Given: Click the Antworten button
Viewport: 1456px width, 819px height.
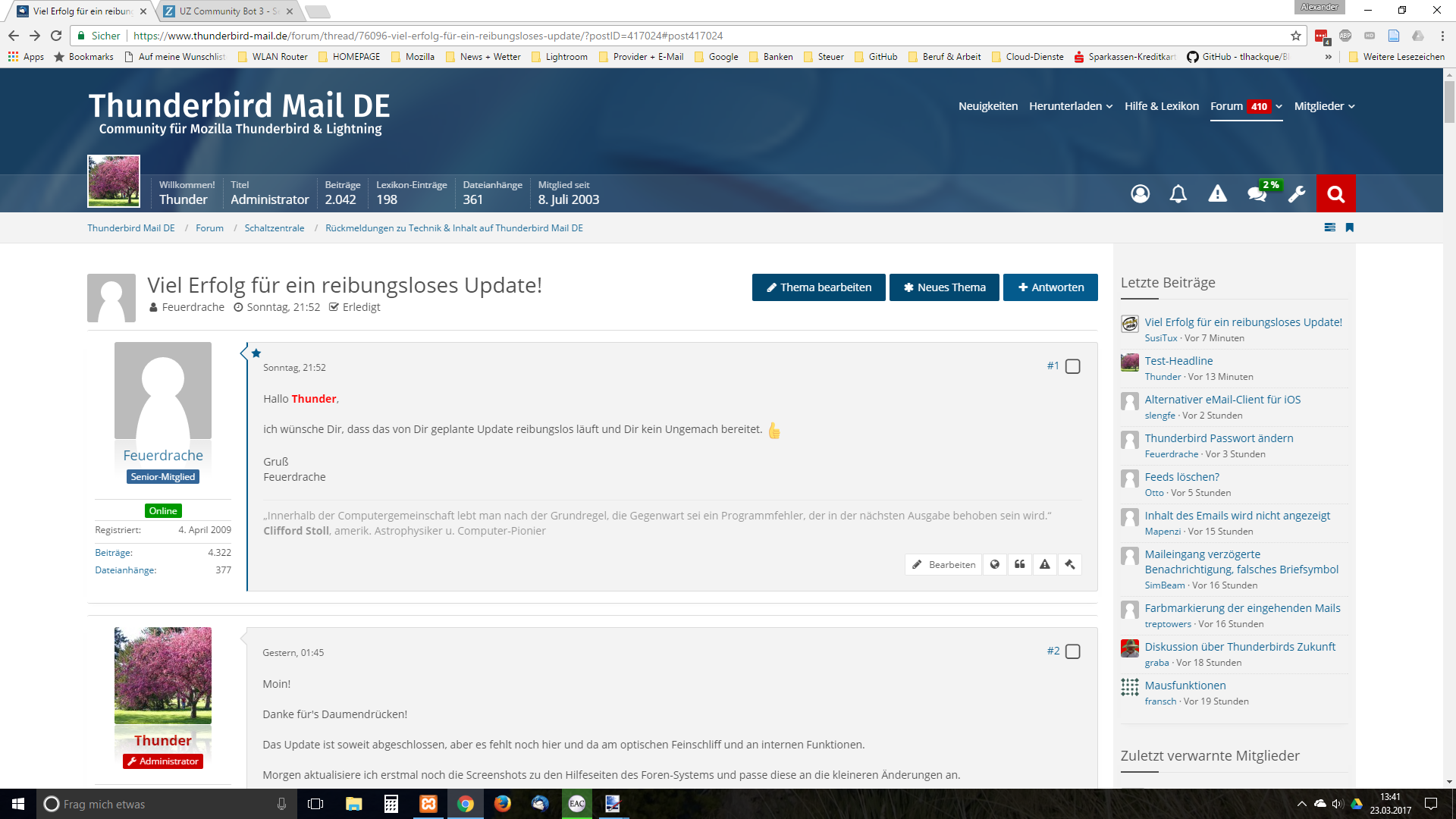Looking at the screenshot, I should [1050, 287].
